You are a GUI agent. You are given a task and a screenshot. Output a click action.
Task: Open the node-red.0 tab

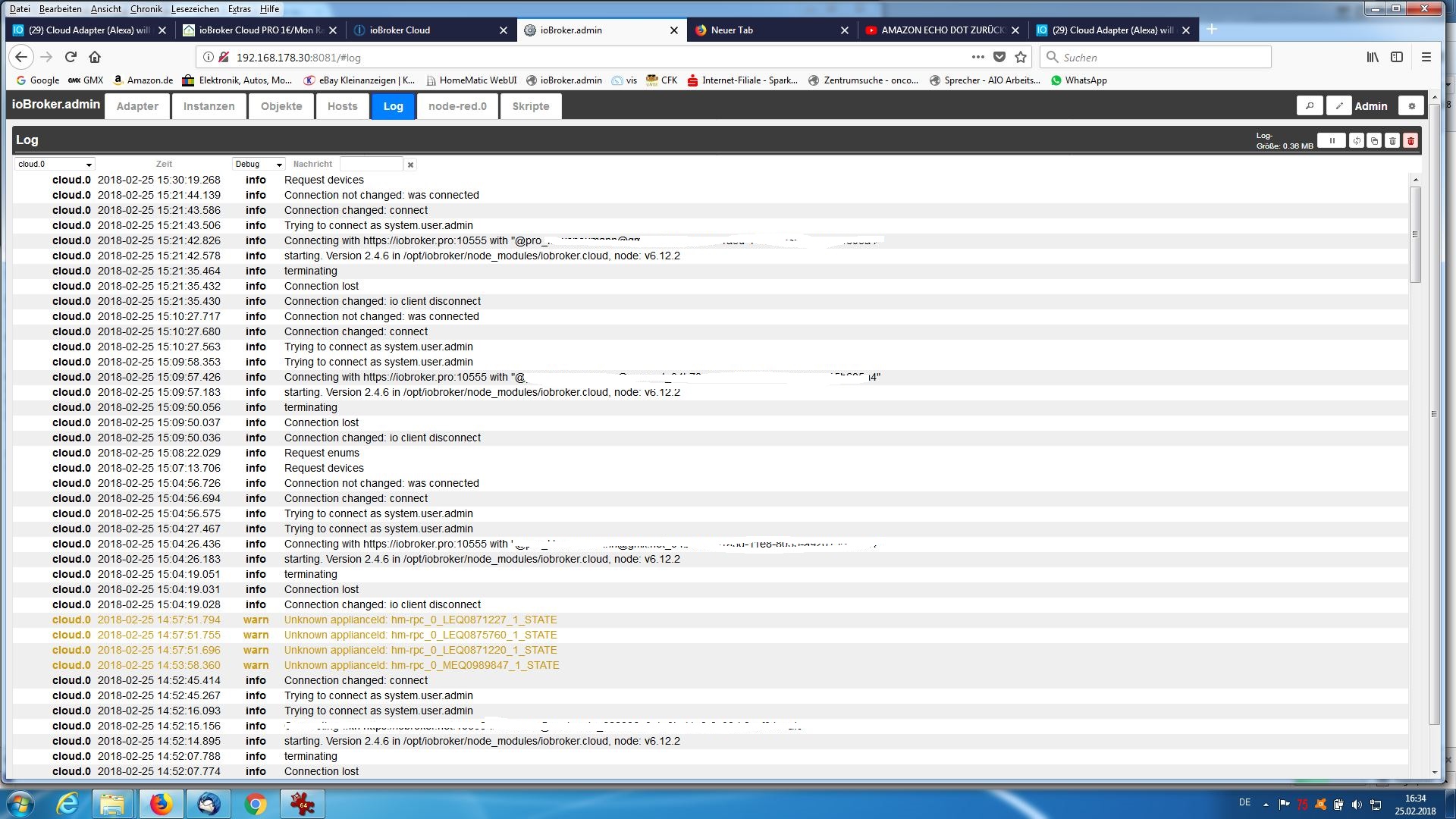[457, 106]
